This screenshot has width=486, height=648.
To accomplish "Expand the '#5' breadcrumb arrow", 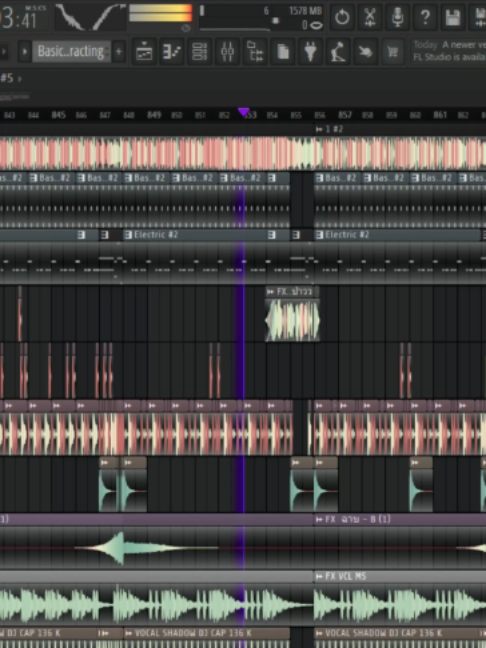I will click(19, 78).
